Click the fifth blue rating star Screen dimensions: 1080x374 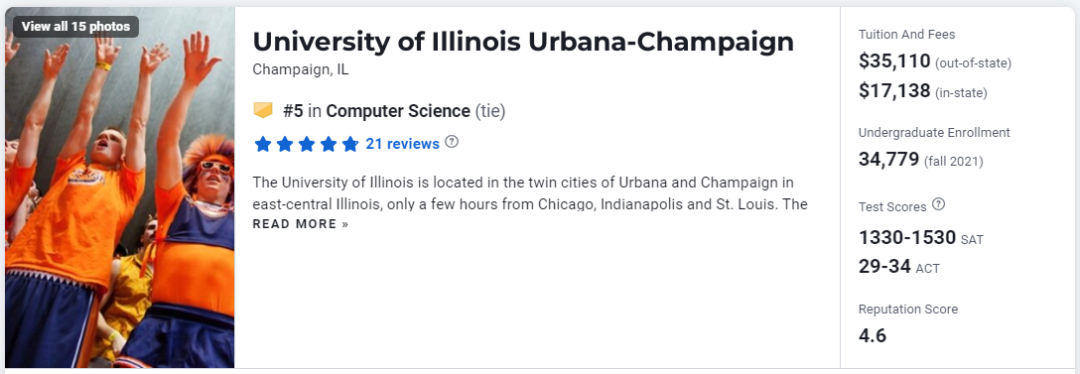351,144
